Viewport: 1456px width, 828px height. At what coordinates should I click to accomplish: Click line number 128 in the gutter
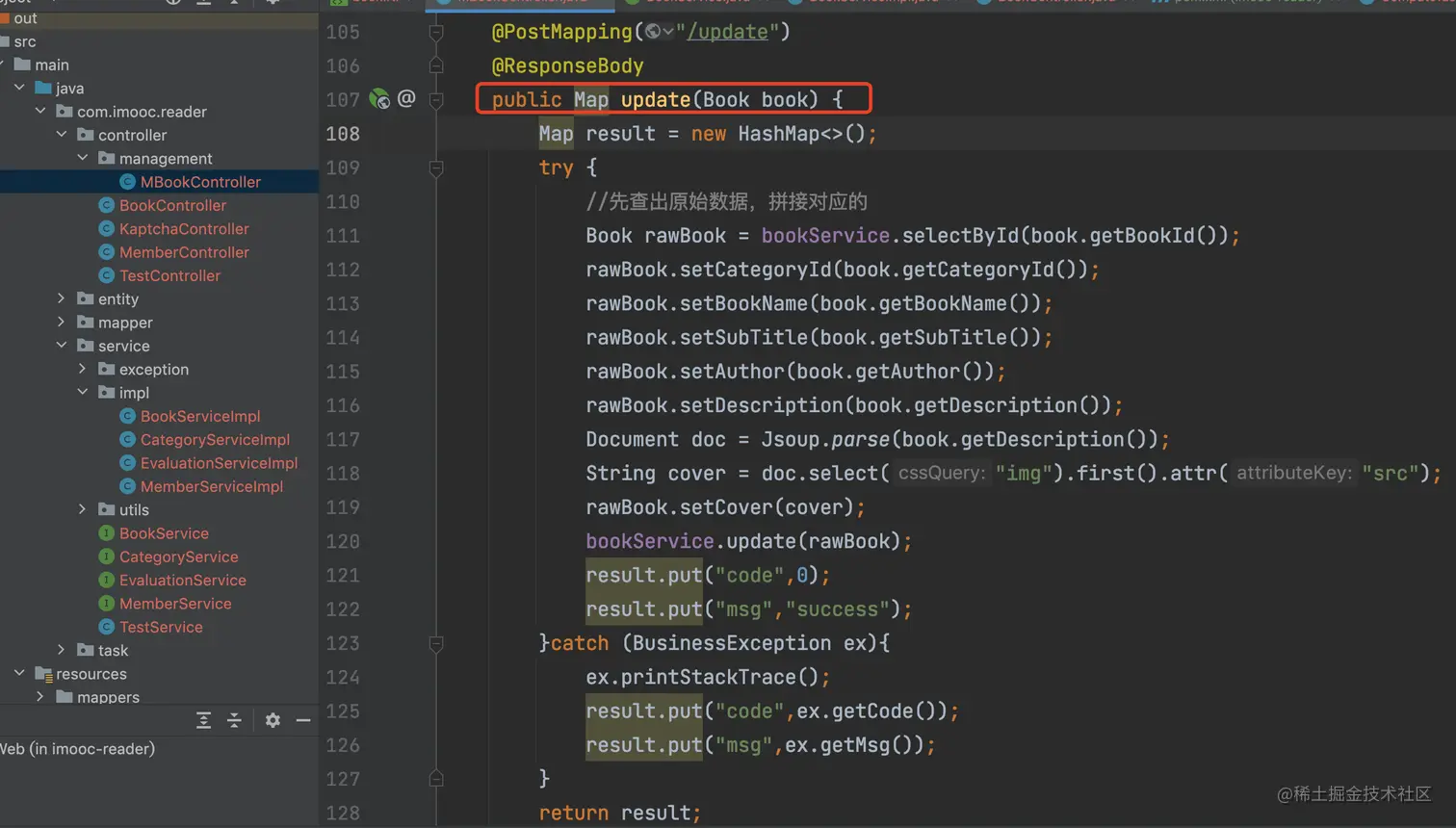(x=343, y=813)
